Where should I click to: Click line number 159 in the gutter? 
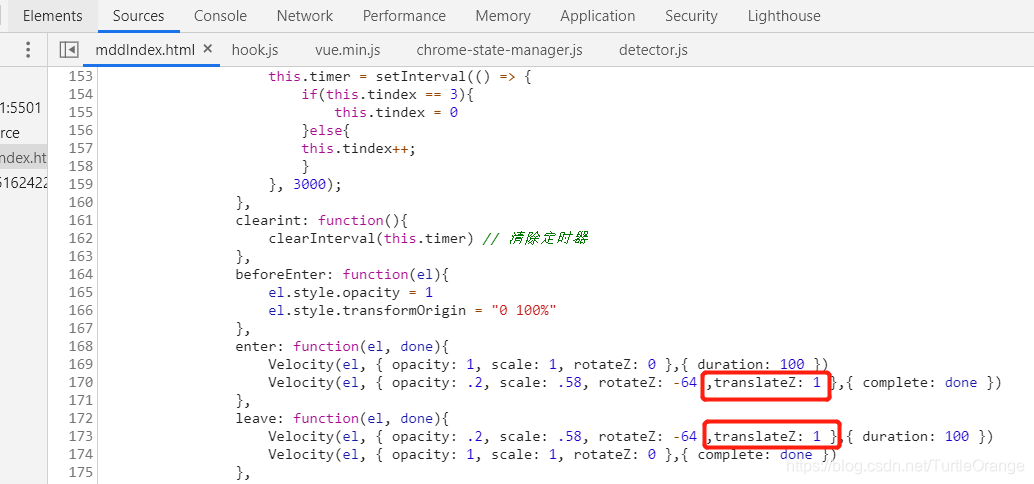click(80, 184)
